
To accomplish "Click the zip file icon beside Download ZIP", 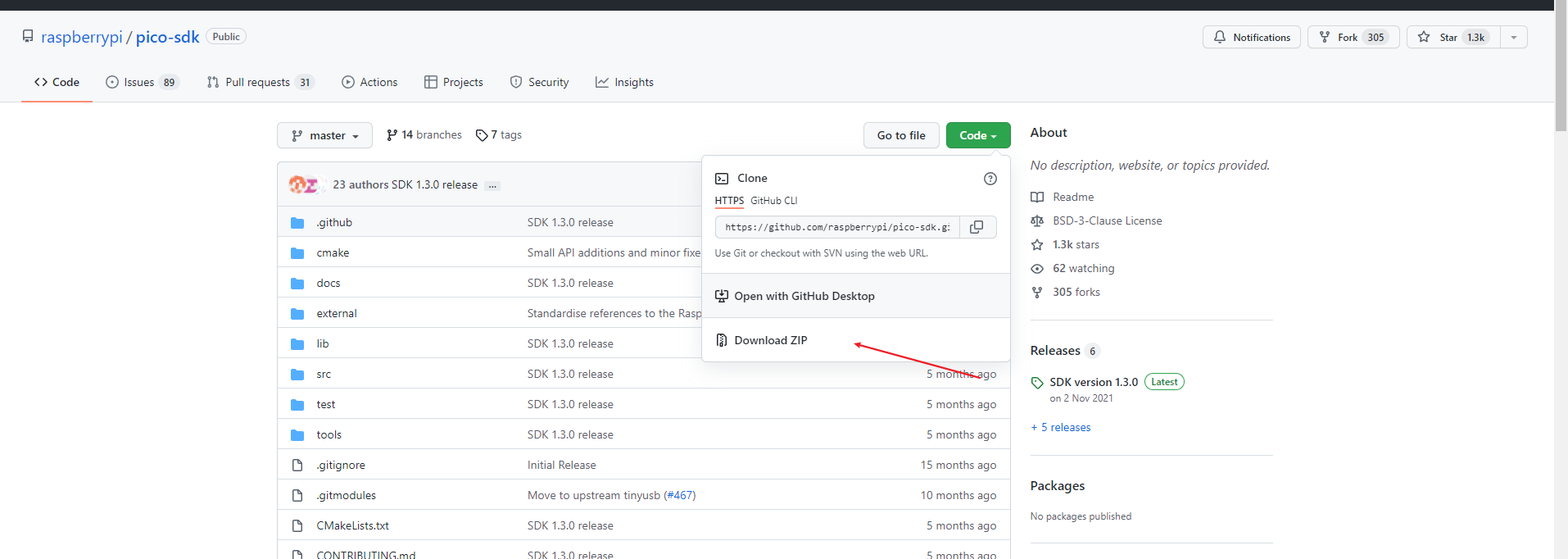I will (722, 340).
